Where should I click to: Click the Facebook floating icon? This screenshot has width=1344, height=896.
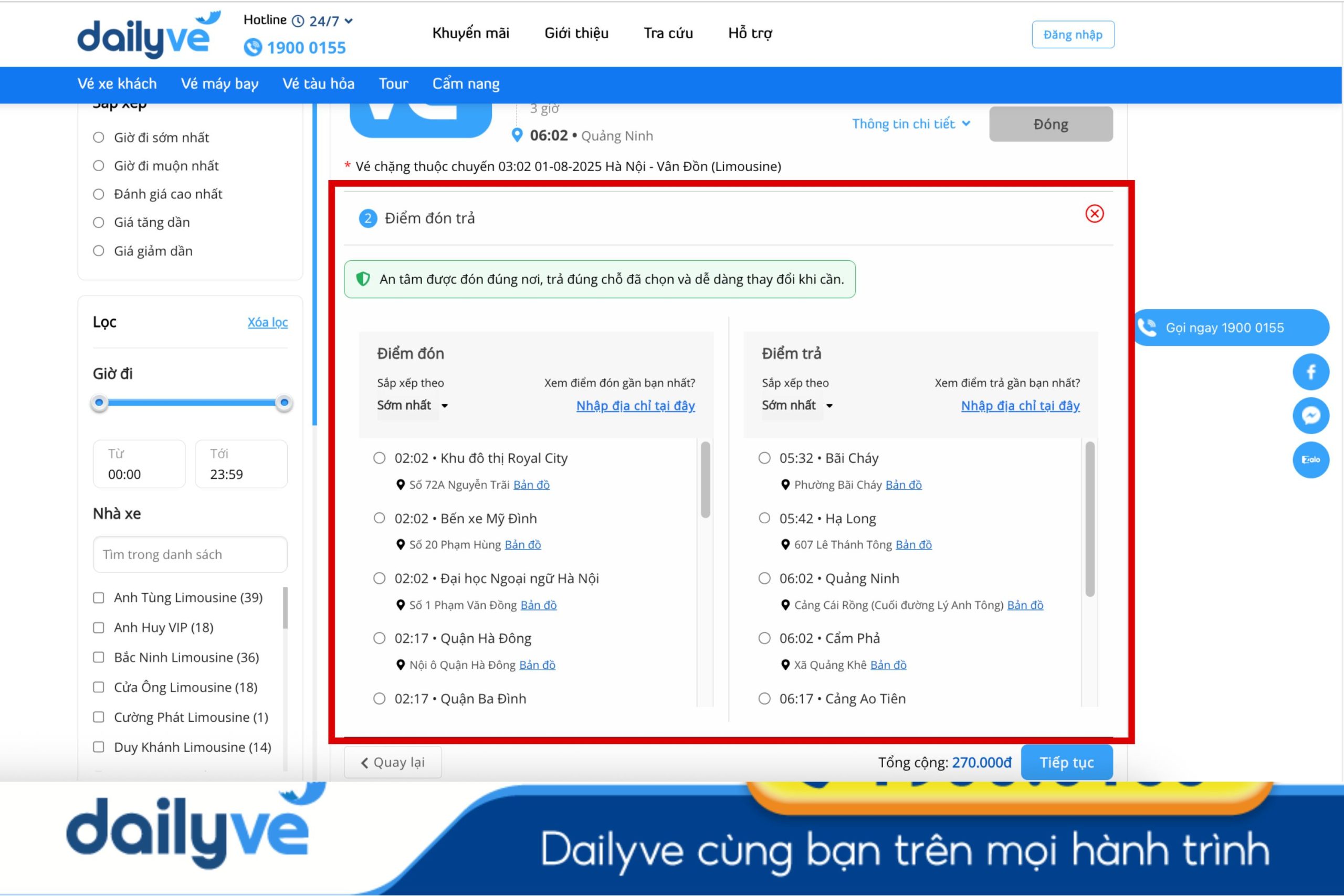click(1310, 372)
